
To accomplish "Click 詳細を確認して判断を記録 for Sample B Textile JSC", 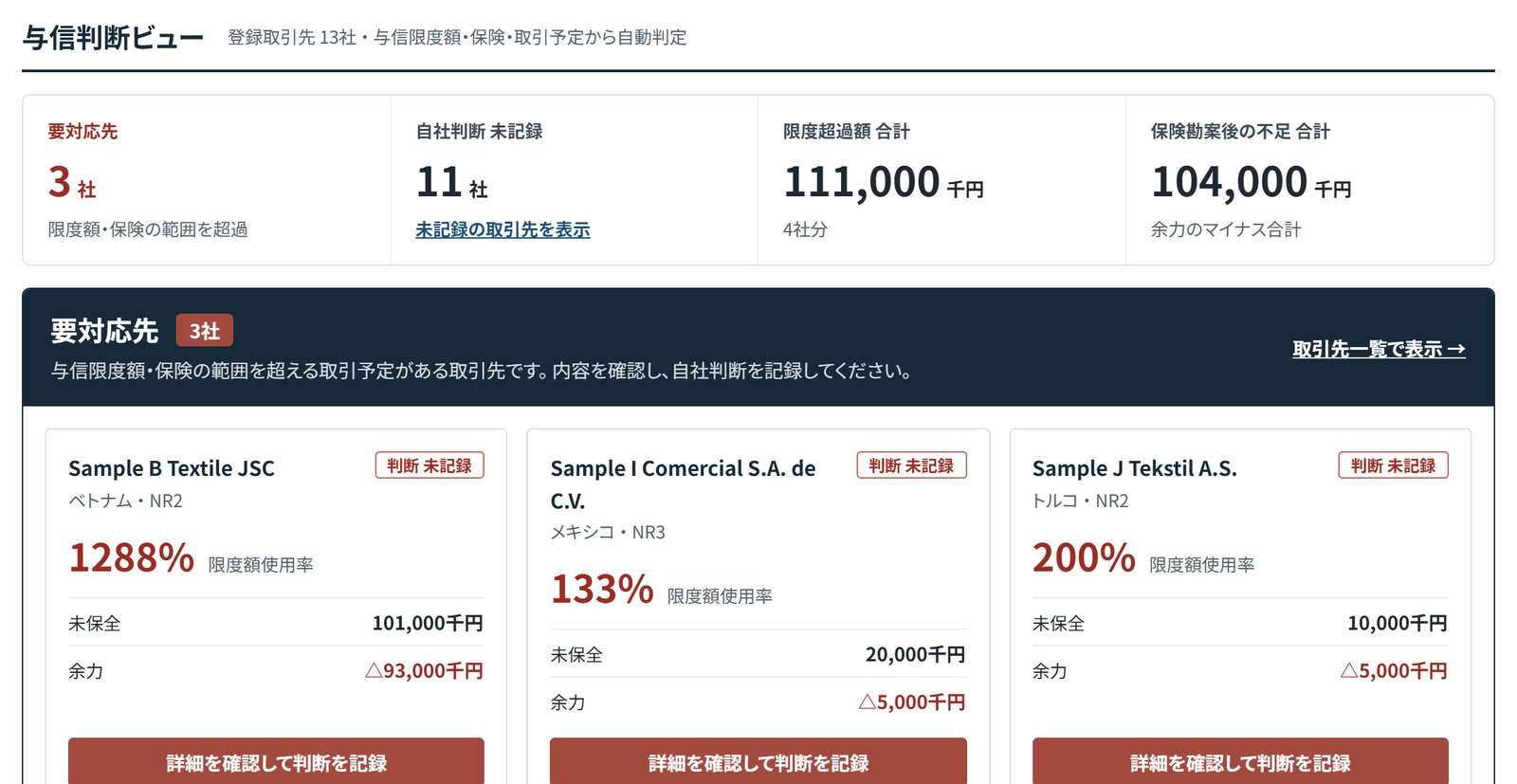I will coord(276,761).
